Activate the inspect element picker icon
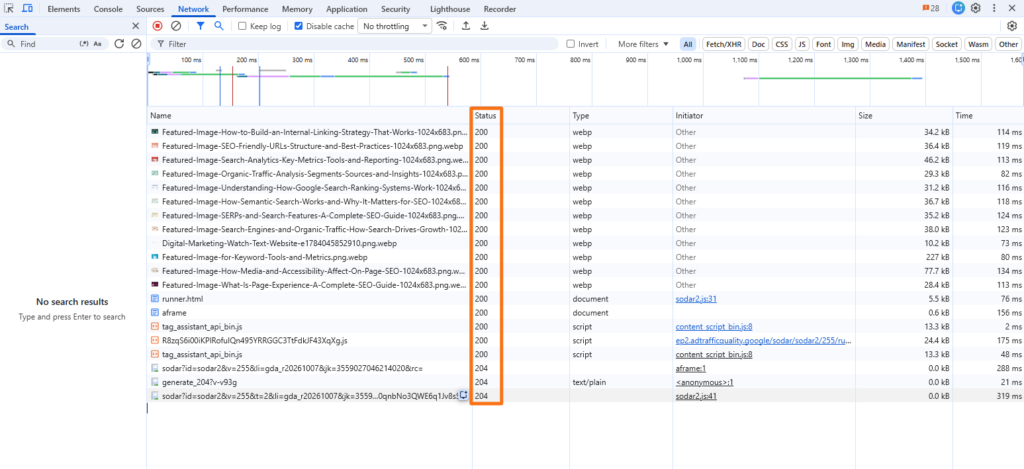The height and width of the screenshot is (469, 1024). point(10,8)
